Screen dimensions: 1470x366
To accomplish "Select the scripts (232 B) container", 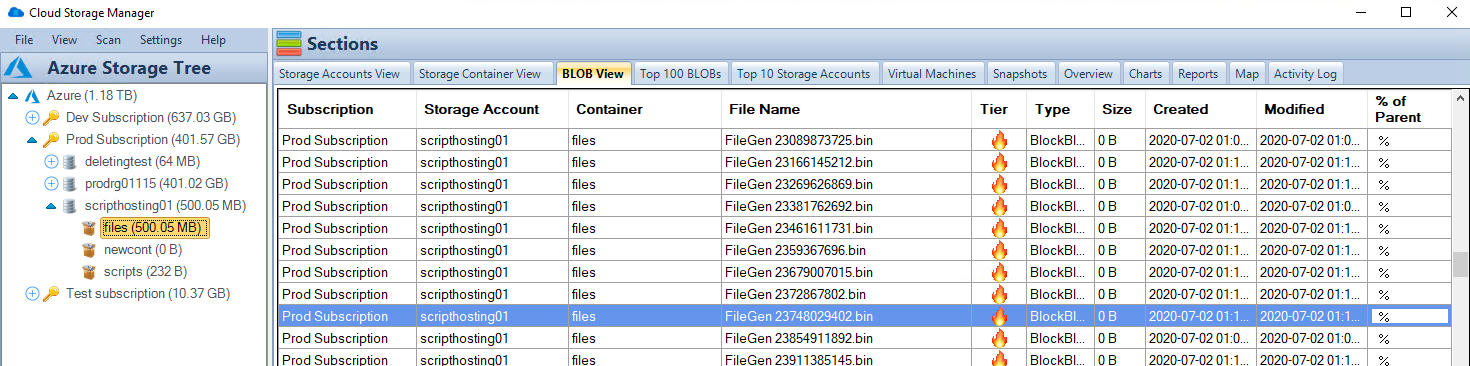I will [x=145, y=272].
